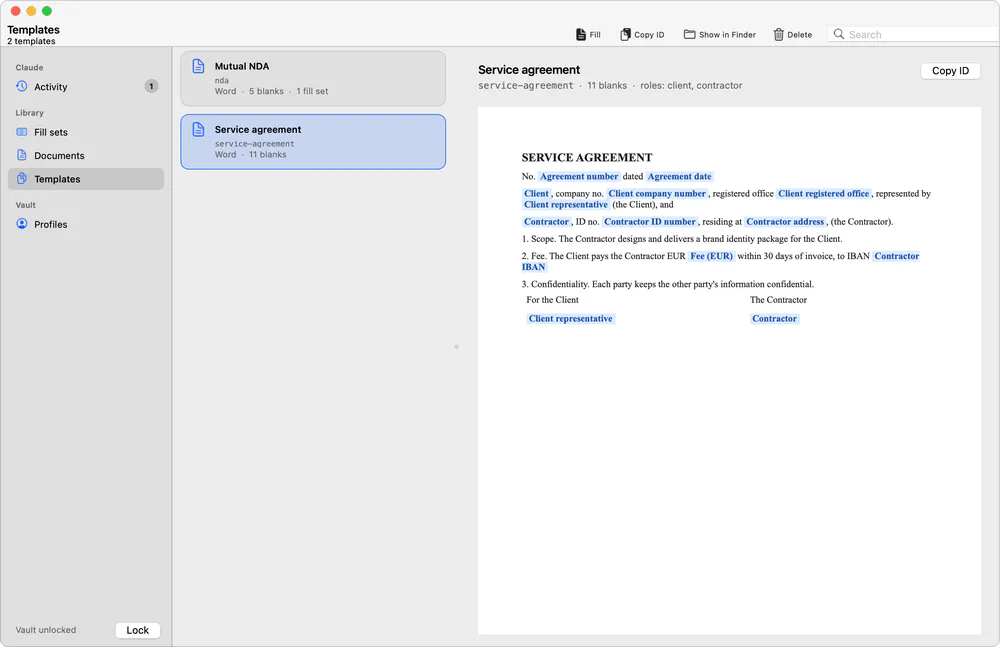
Task: Click the 'roles: client, contractor' text
Action: [691, 86]
